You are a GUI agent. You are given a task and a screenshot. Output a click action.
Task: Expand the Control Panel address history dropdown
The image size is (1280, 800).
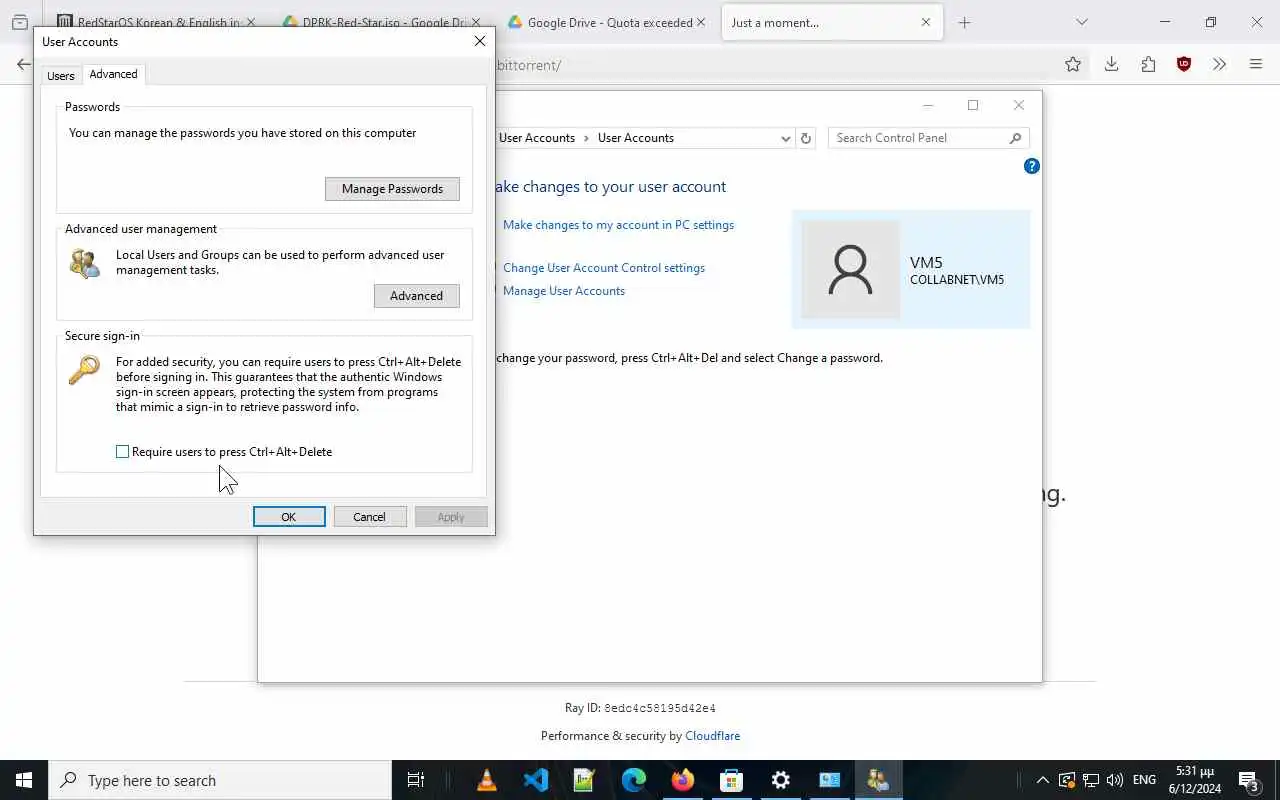click(786, 138)
